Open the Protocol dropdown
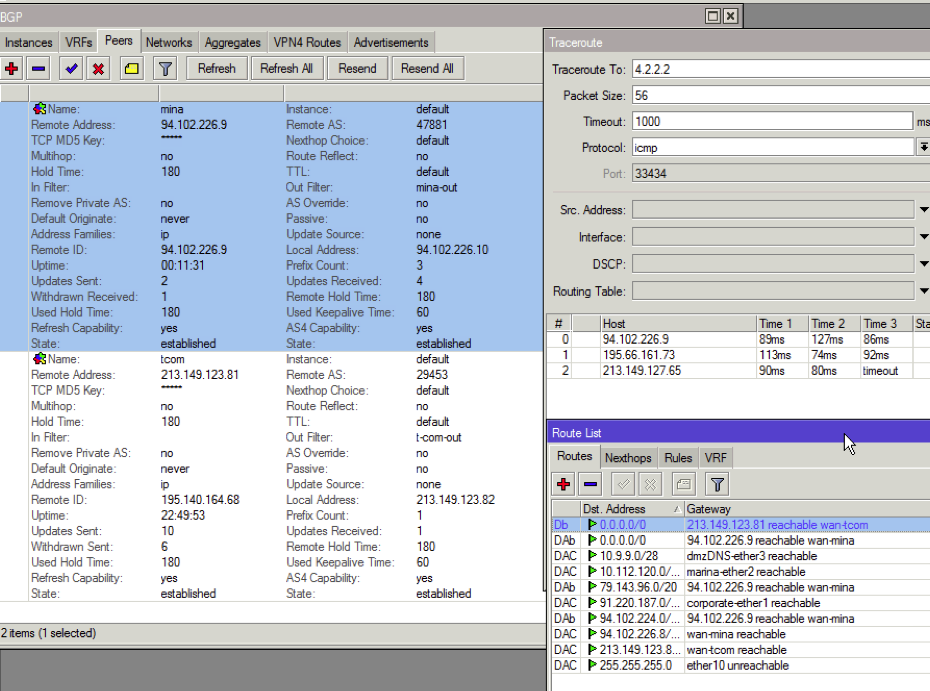 (922, 149)
